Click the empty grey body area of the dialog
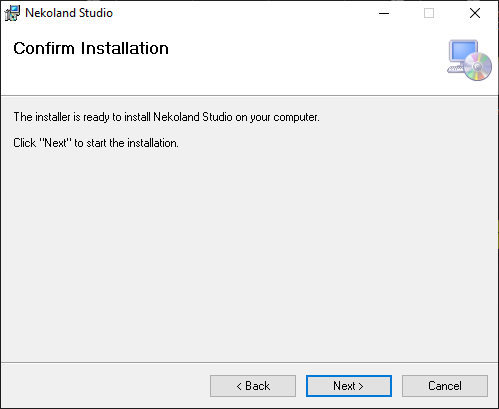This screenshot has width=499, height=409. 249,253
